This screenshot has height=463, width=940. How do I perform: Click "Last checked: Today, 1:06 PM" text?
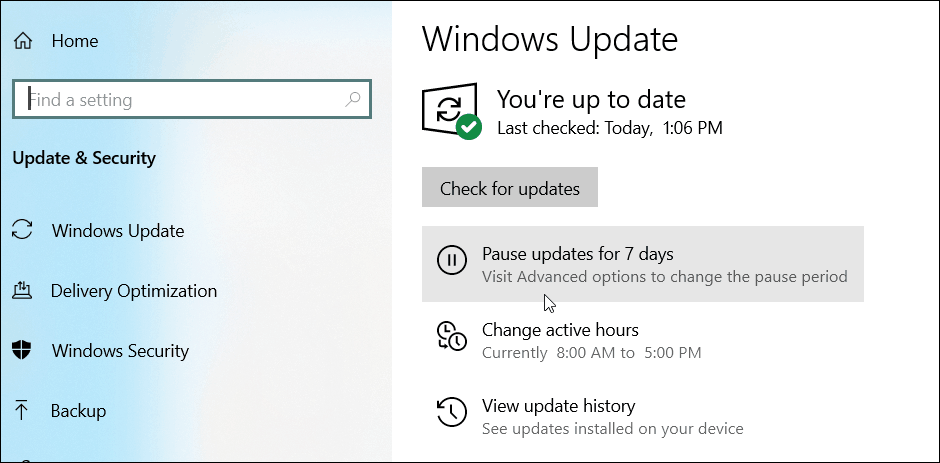(x=610, y=128)
